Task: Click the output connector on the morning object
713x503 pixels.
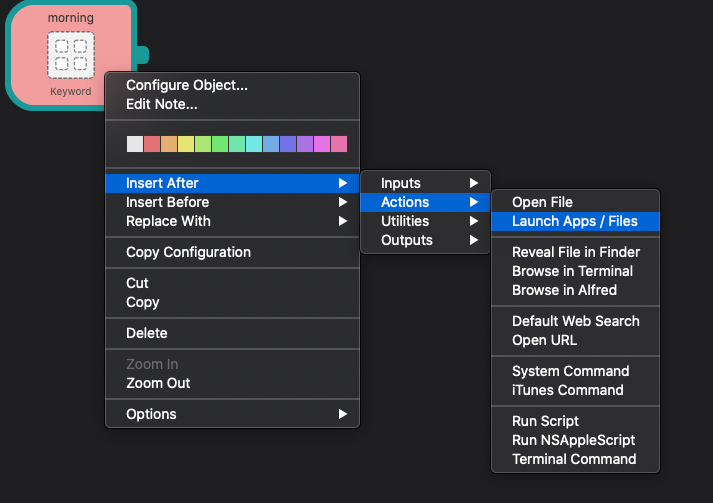Action: [x=142, y=55]
